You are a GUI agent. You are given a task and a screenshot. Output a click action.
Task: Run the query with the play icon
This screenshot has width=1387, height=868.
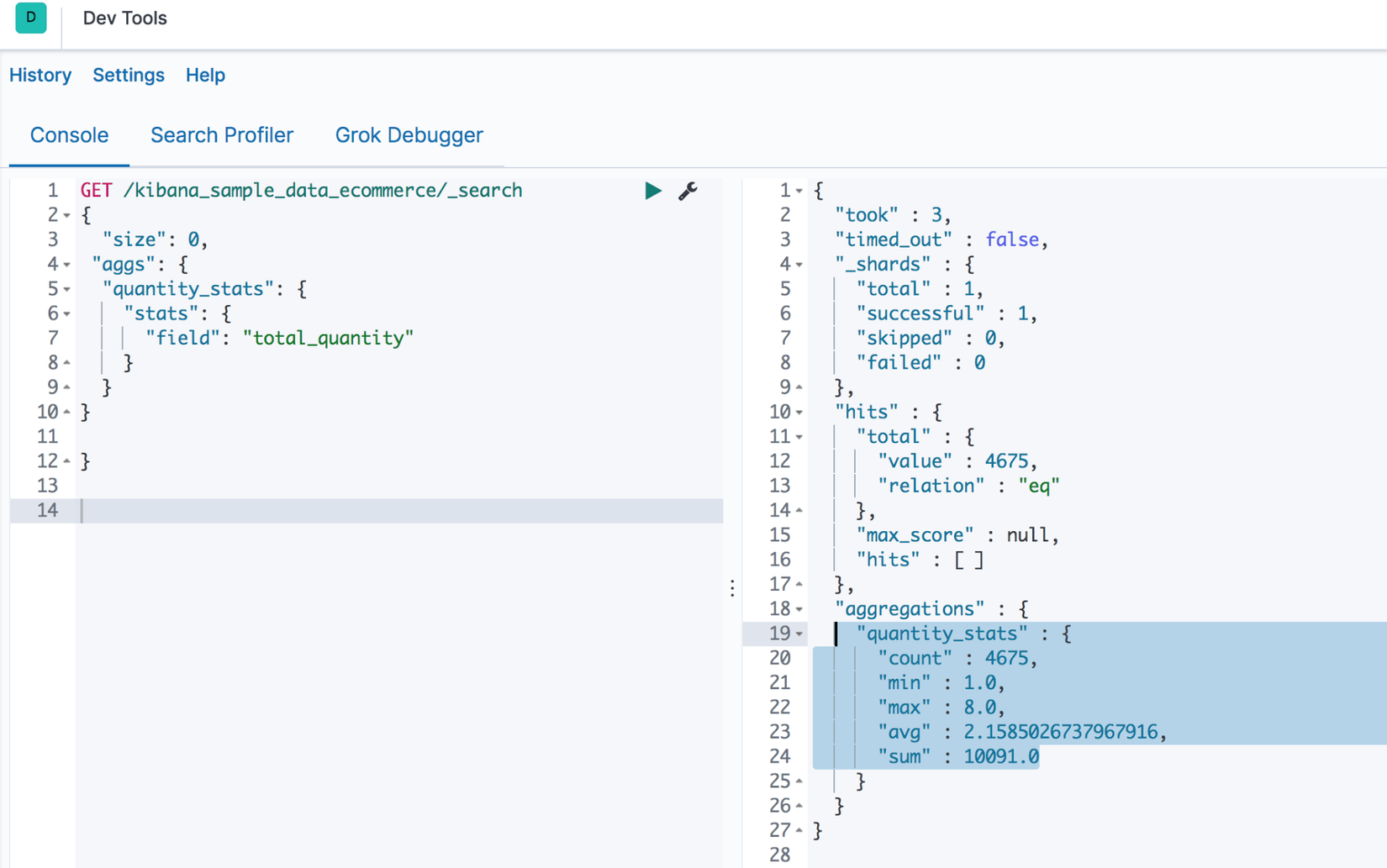point(652,191)
